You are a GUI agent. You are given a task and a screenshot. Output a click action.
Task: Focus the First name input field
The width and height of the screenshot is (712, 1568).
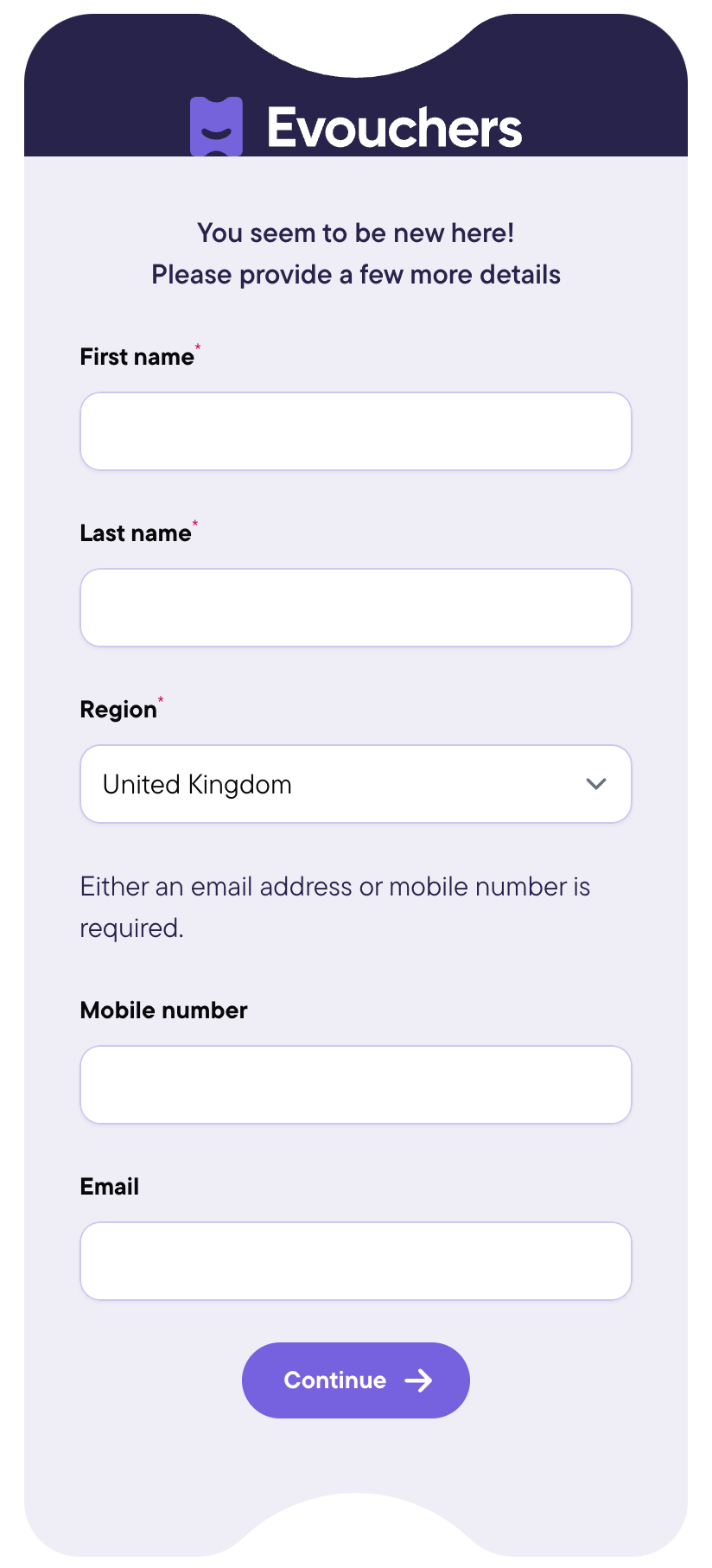point(356,431)
